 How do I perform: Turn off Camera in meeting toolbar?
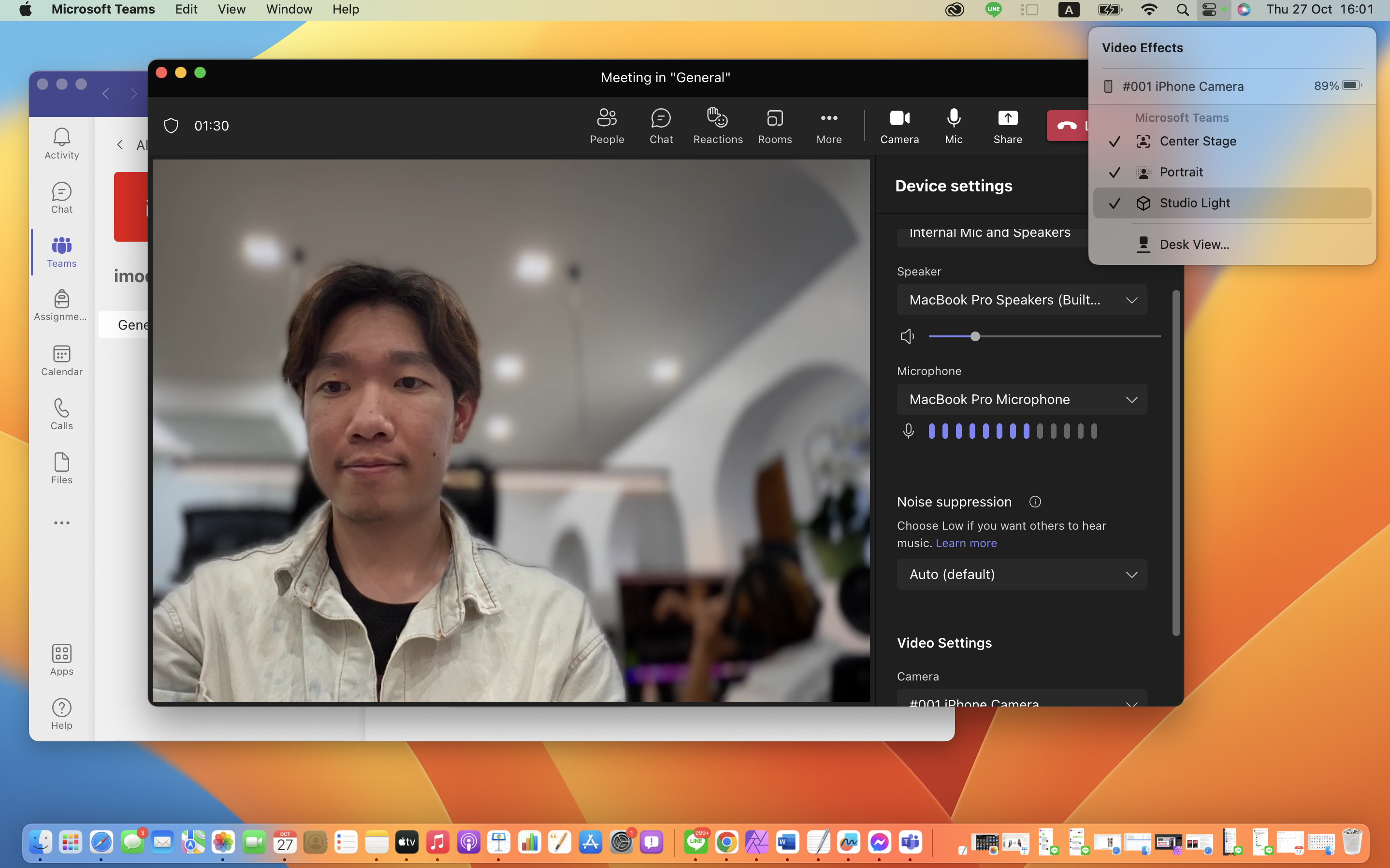click(899, 126)
